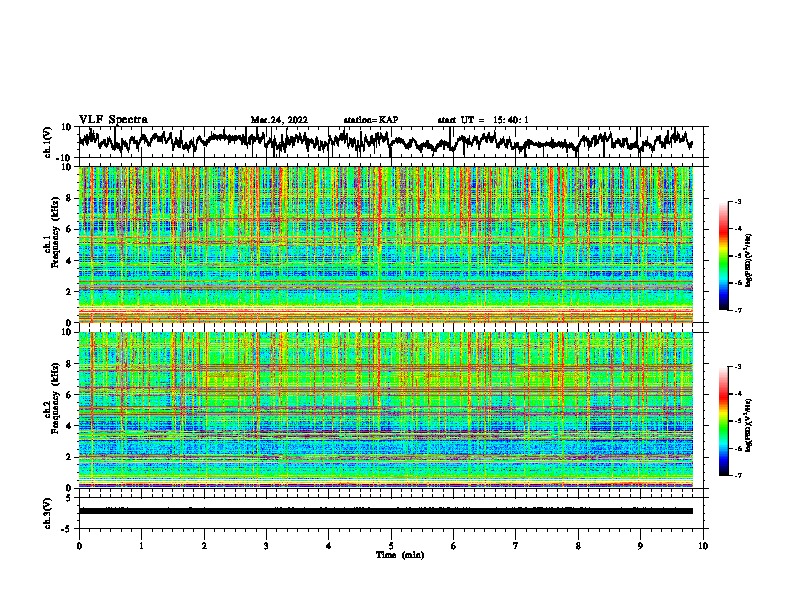Screen dimensions: 792x612
Task: Click time axis tick label "5"
Action: point(391,546)
